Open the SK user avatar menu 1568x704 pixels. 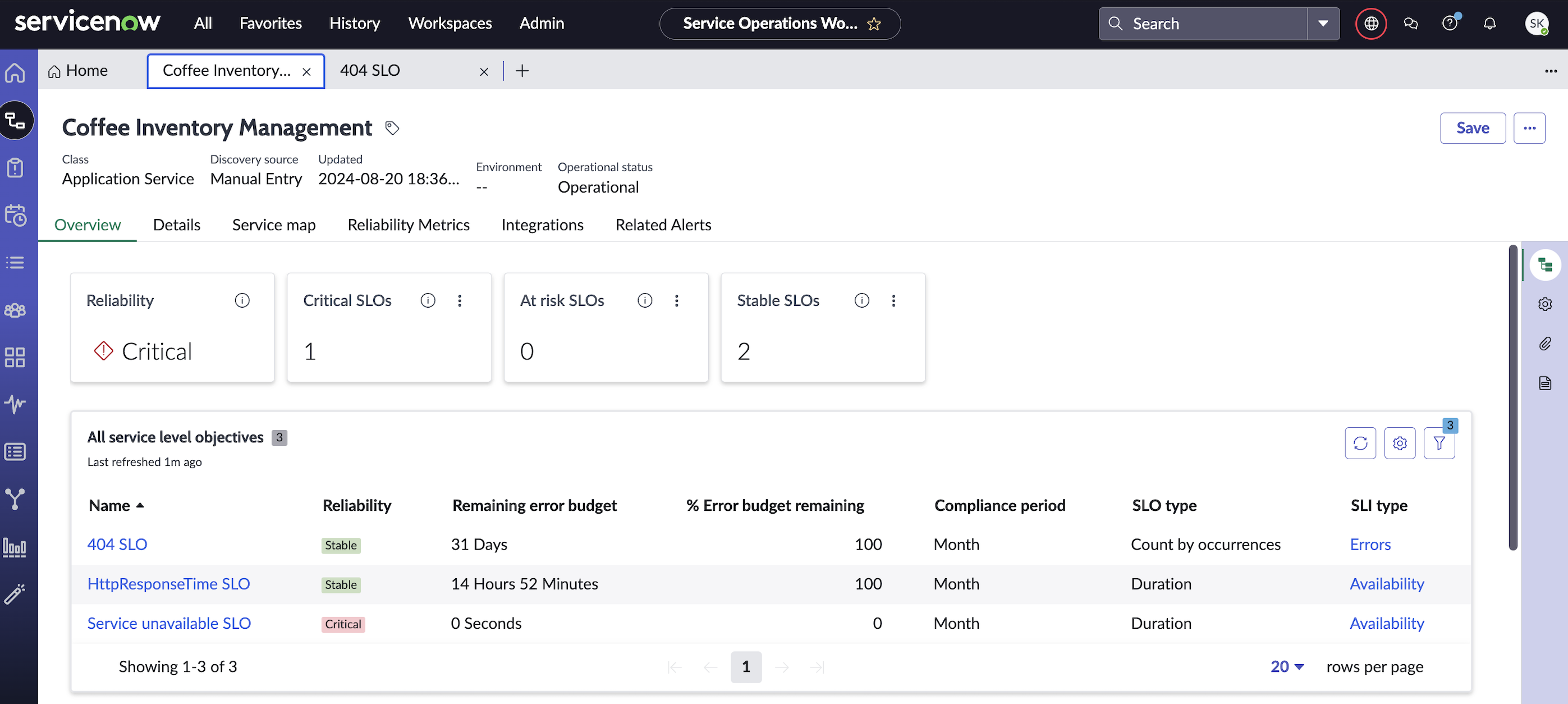pyautogui.click(x=1537, y=24)
